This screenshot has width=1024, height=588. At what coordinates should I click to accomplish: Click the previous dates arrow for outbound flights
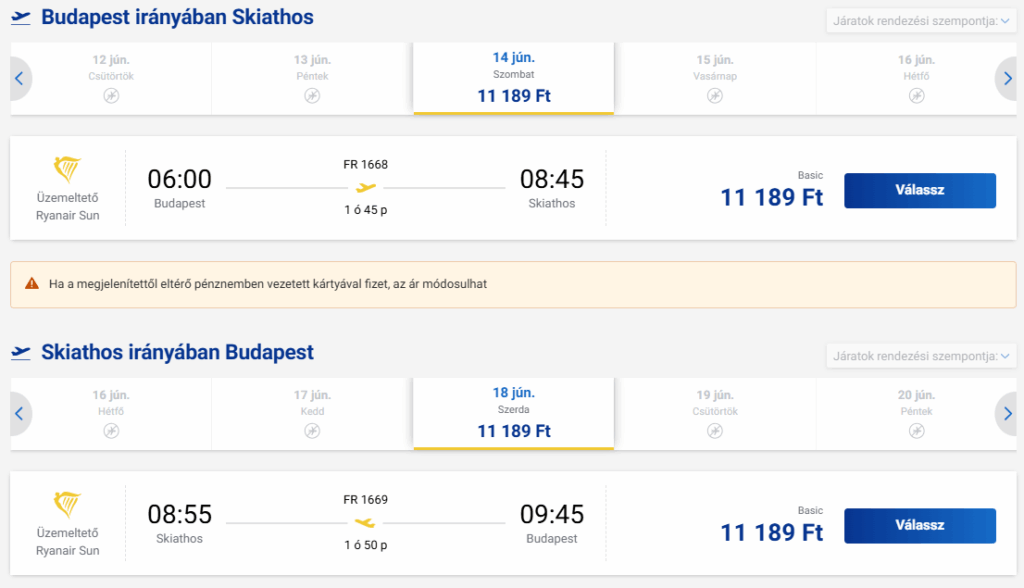[x=20, y=78]
